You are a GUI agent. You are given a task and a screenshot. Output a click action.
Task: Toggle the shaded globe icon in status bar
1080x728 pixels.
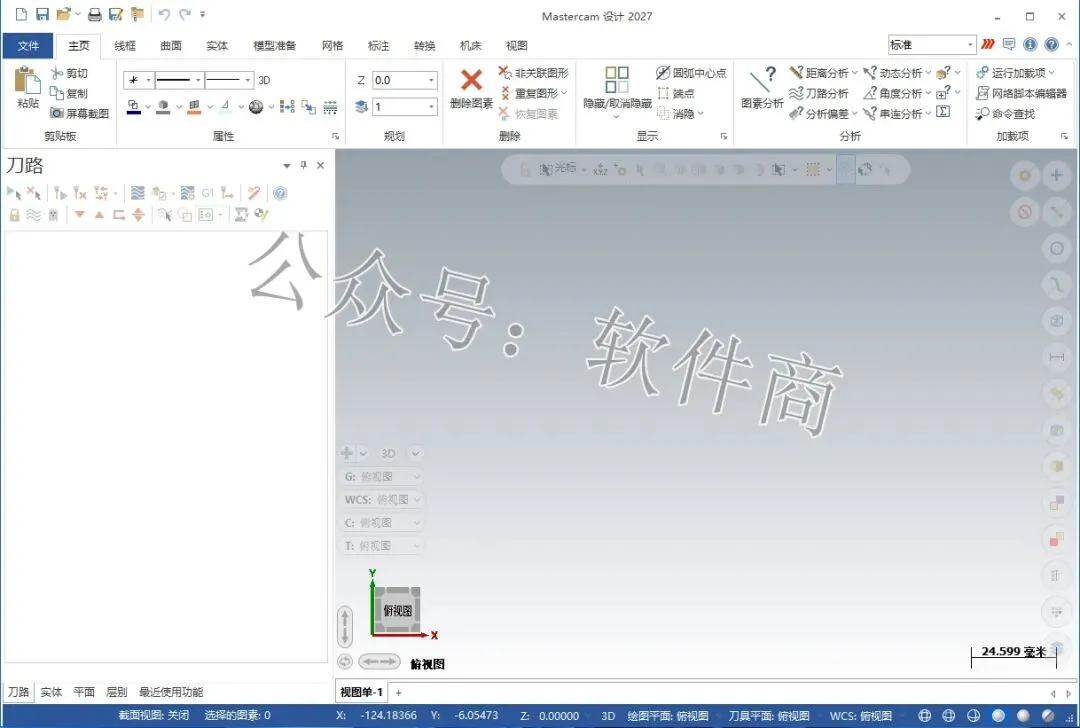click(998, 716)
